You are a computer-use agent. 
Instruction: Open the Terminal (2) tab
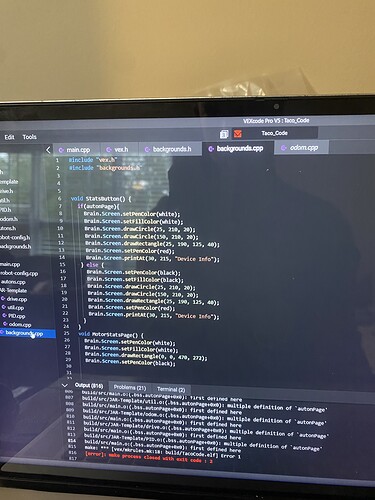(x=171, y=389)
